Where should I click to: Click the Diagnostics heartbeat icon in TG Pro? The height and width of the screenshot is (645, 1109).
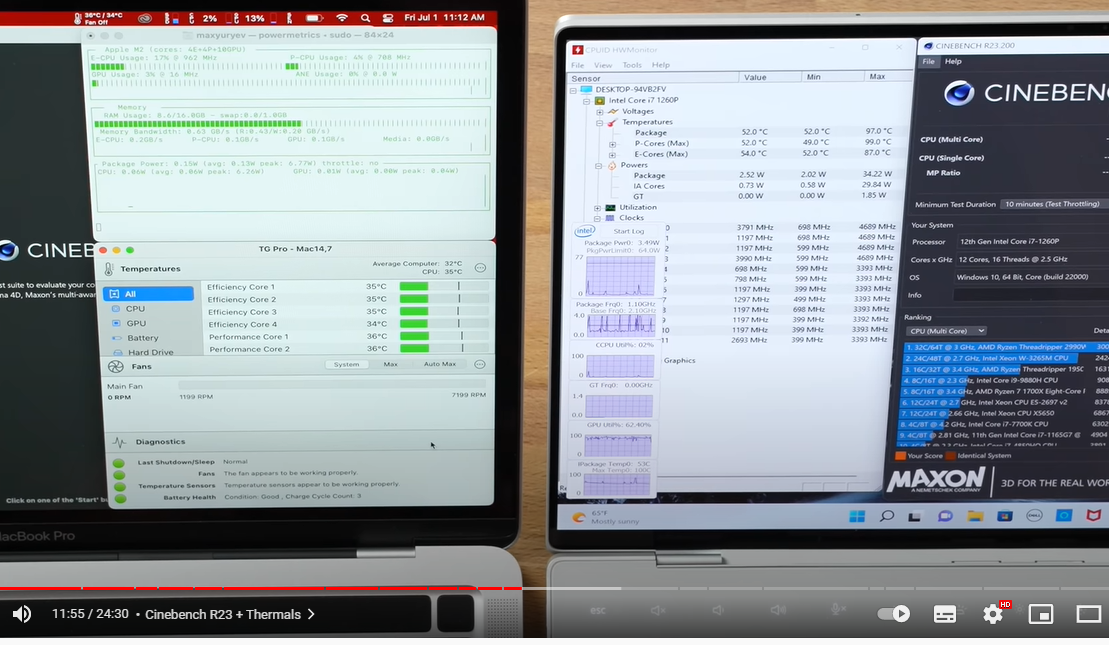tap(120, 442)
